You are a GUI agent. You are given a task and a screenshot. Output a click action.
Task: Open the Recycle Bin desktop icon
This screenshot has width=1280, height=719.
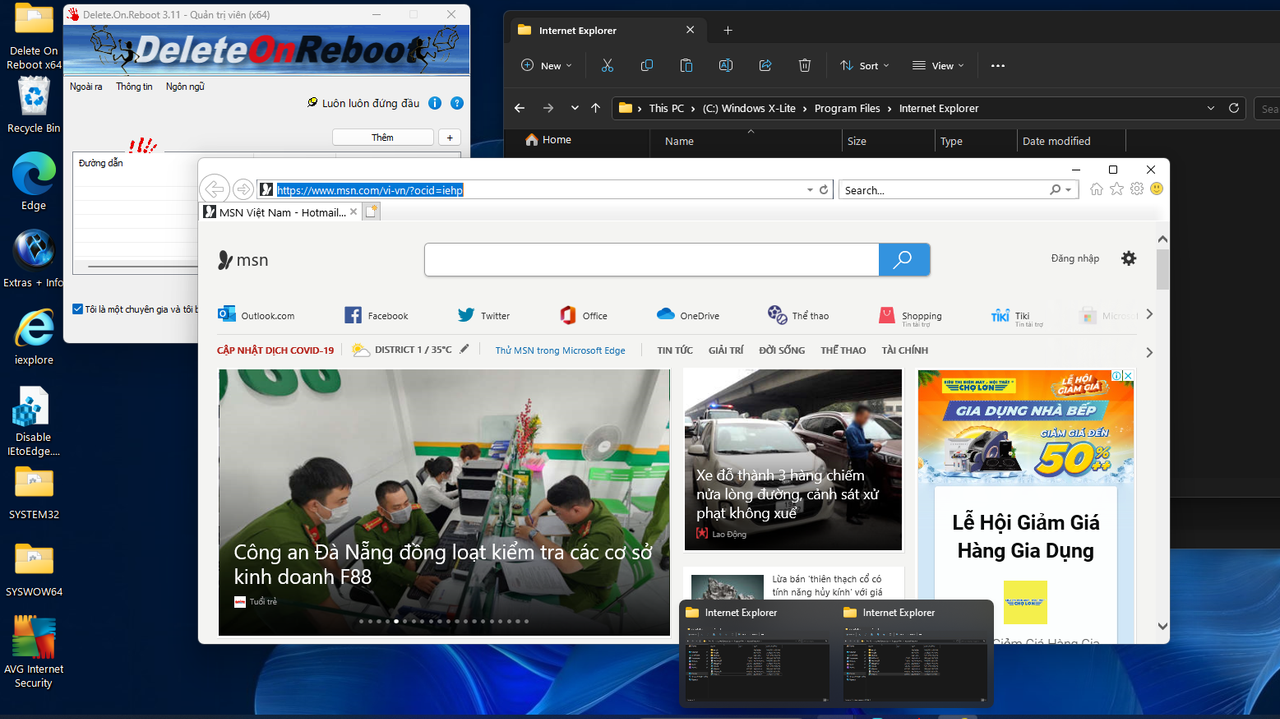tap(34, 106)
